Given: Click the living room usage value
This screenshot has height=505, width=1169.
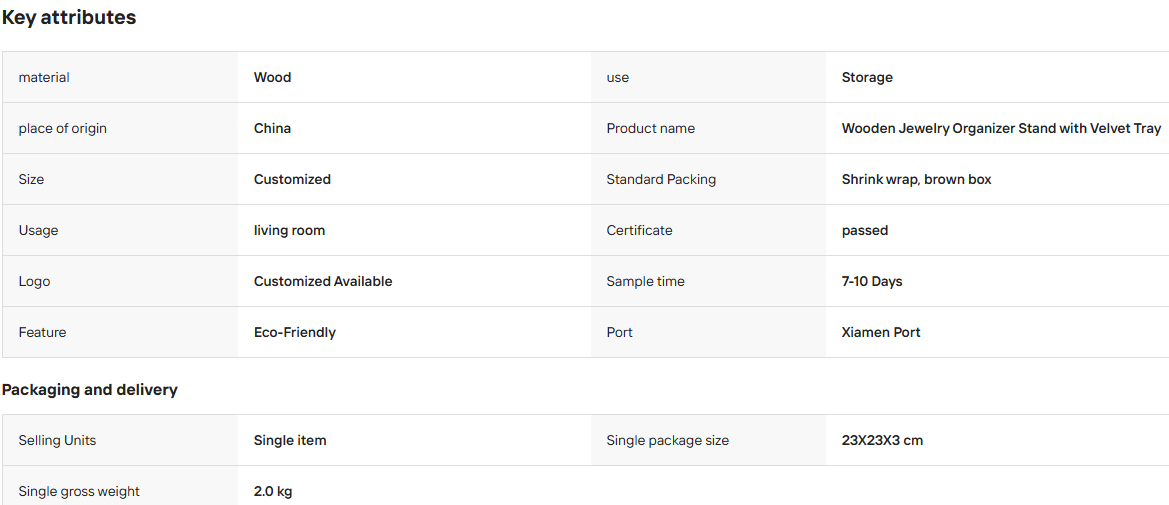Looking at the screenshot, I should [x=289, y=230].
